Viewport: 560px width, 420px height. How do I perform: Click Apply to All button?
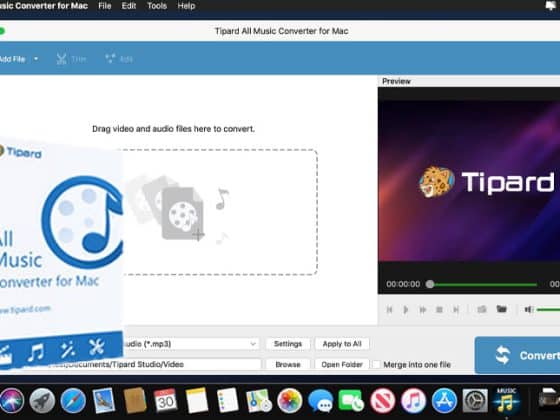(x=342, y=344)
